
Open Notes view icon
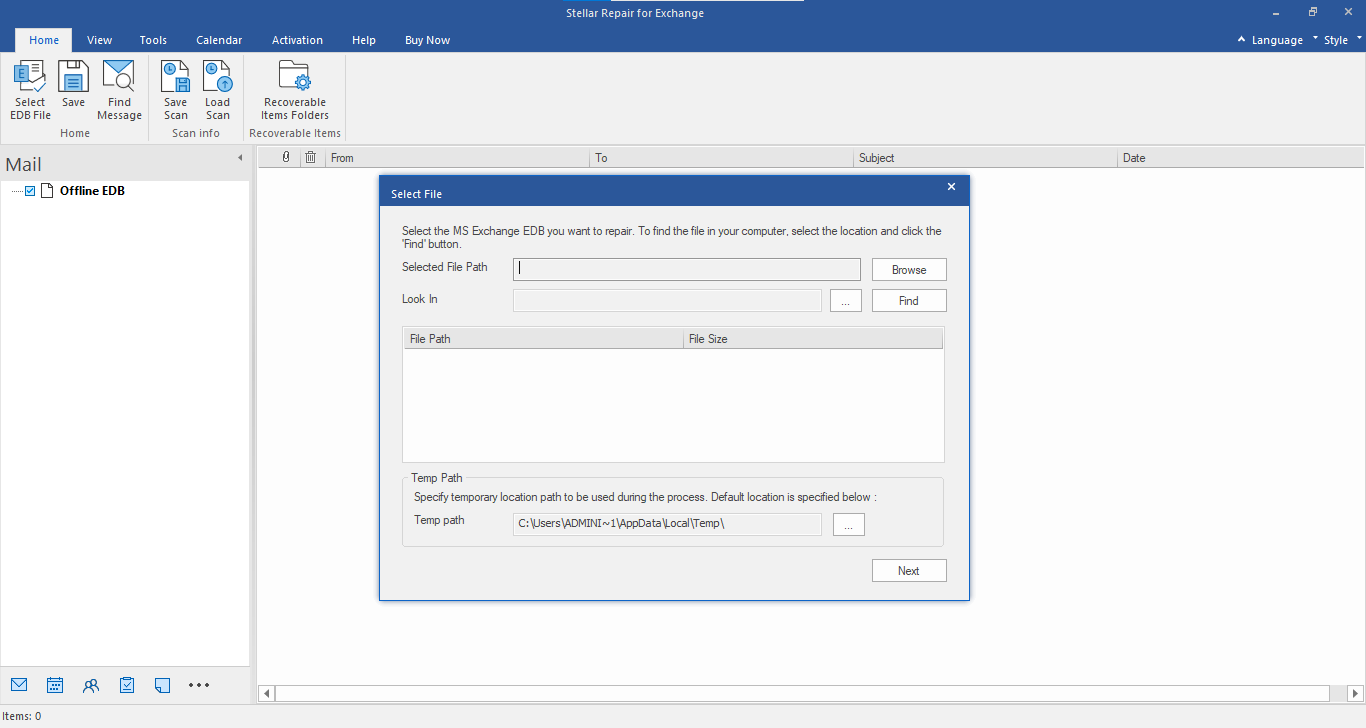(x=163, y=685)
